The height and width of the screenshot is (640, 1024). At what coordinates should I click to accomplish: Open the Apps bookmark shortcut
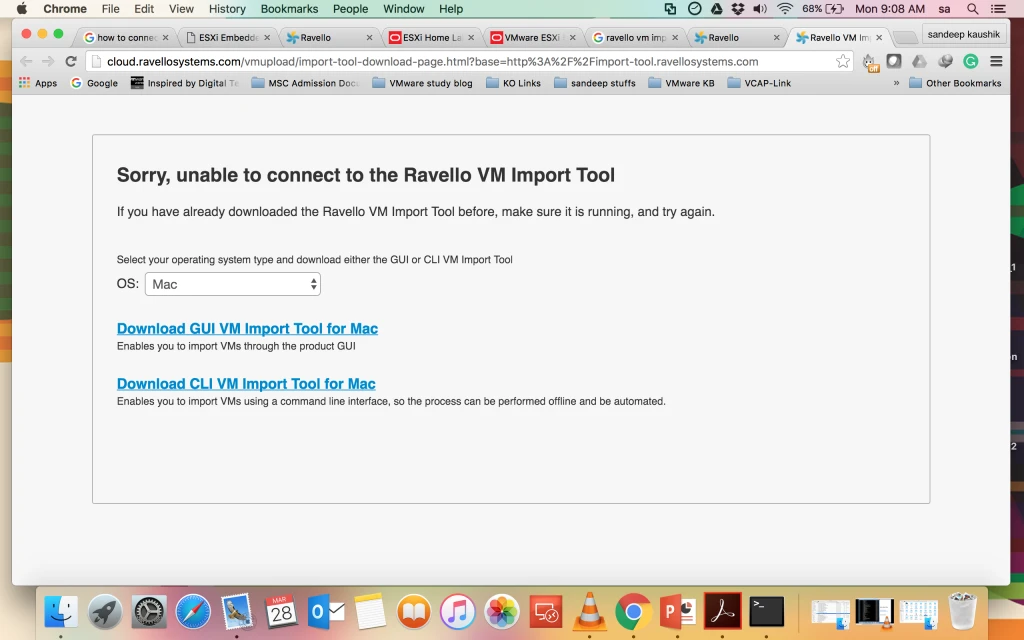pyautogui.click(x=38, y=83)
